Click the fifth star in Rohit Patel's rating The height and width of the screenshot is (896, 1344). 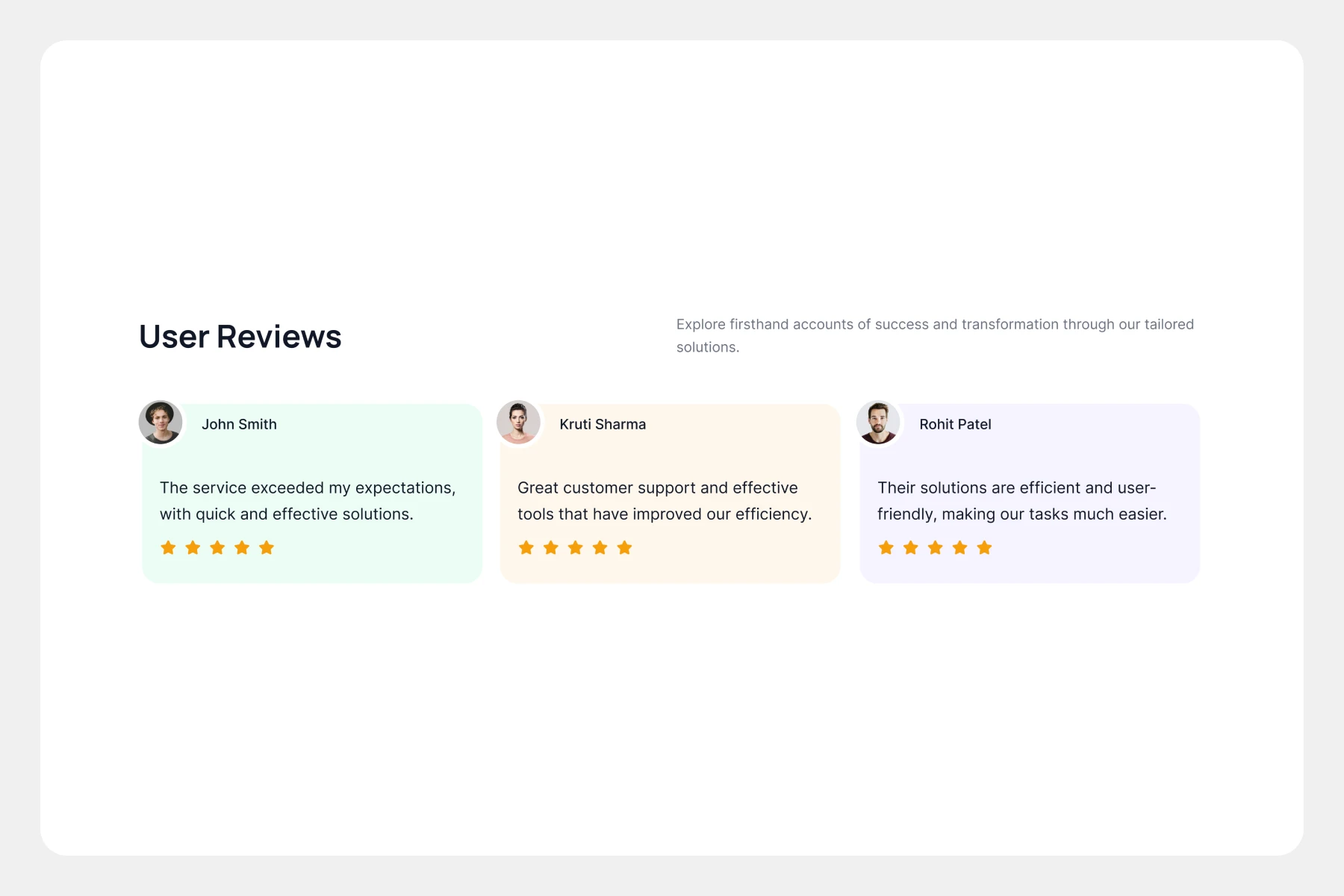pos(985,548)
